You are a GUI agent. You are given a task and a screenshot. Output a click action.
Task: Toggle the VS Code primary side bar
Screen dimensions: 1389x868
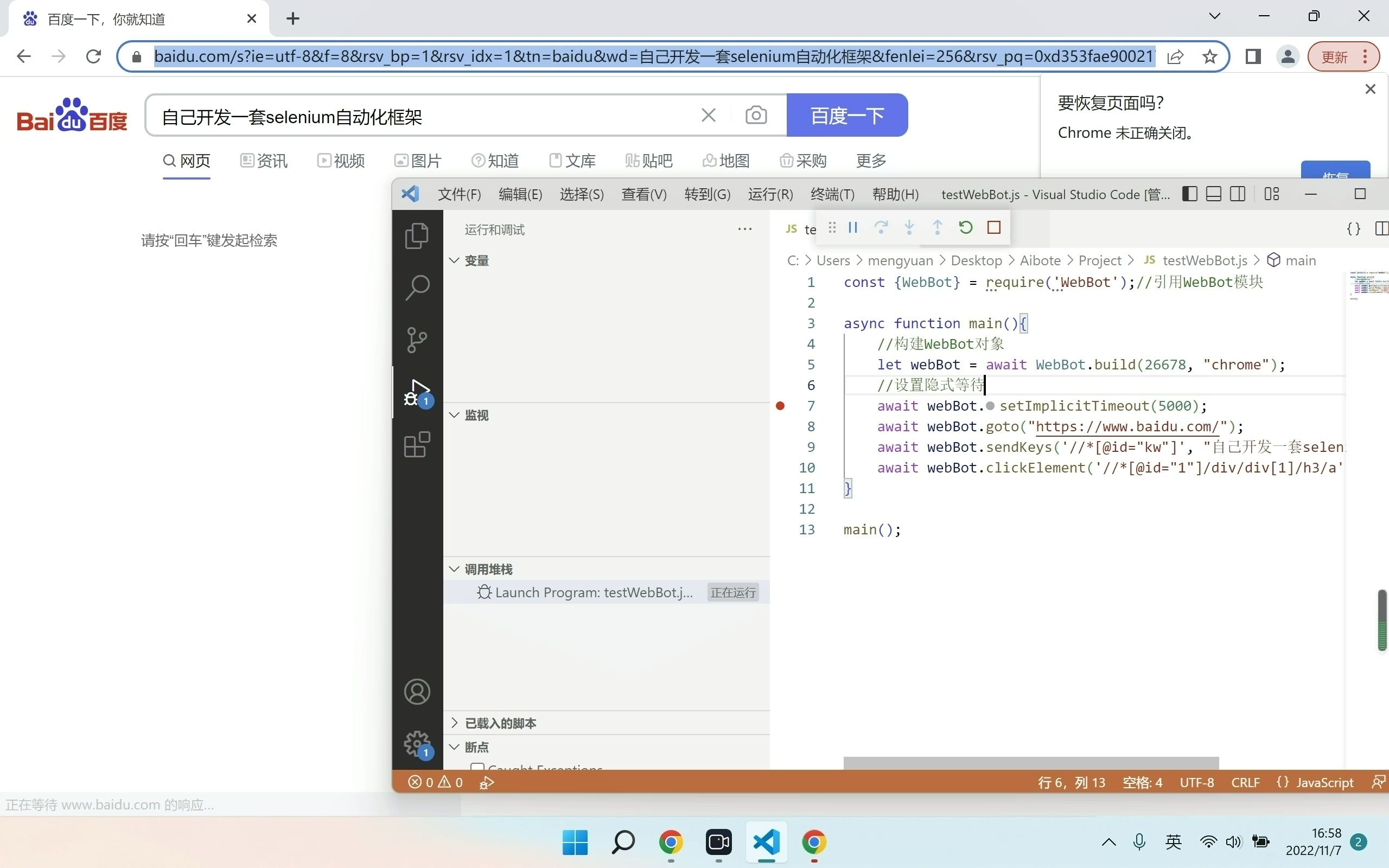1190,194
